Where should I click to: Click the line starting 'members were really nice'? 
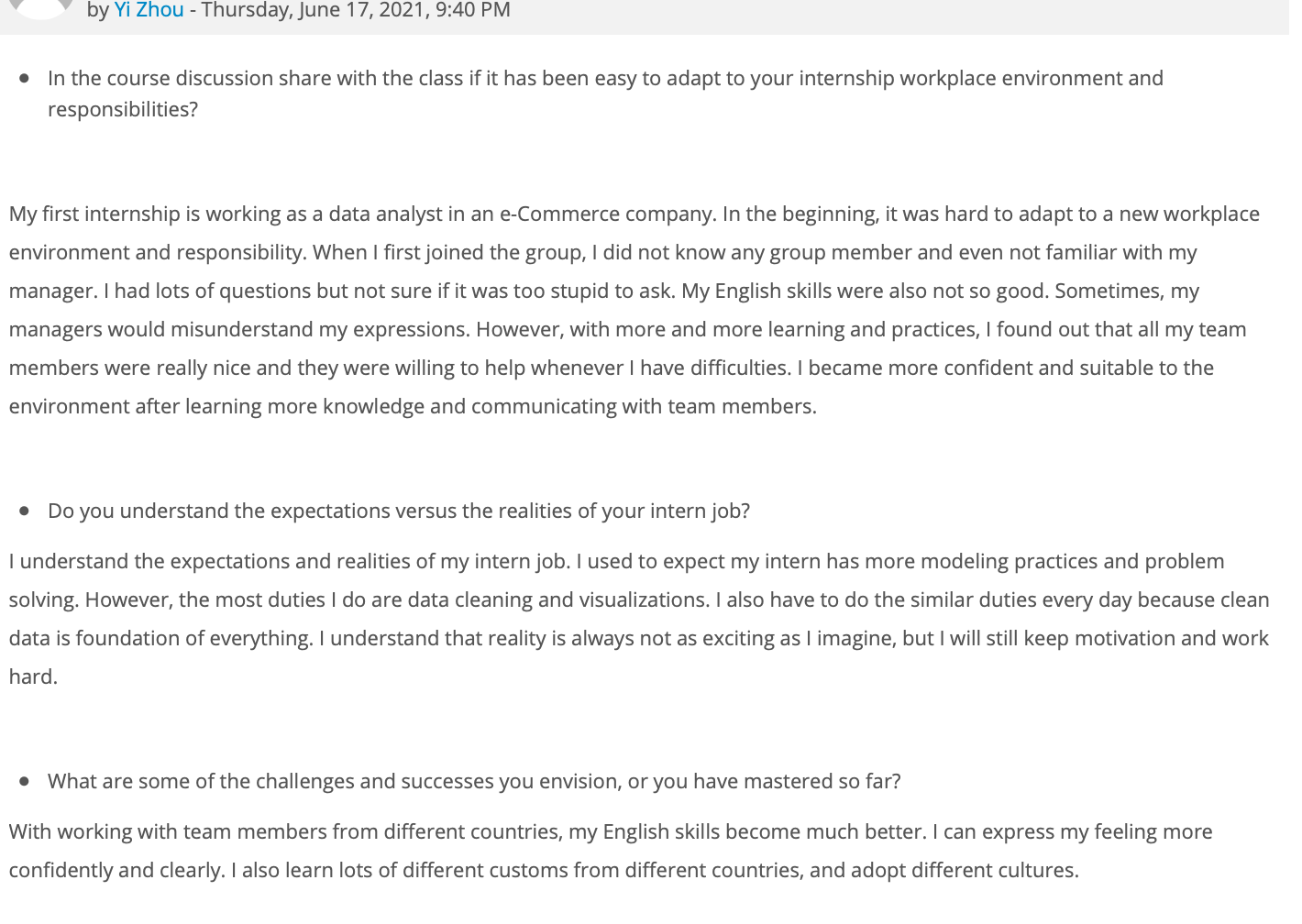pos(612,368)
